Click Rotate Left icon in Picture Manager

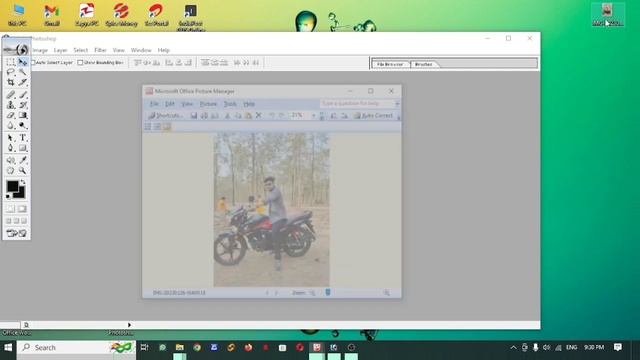click(x=333, y=116)
